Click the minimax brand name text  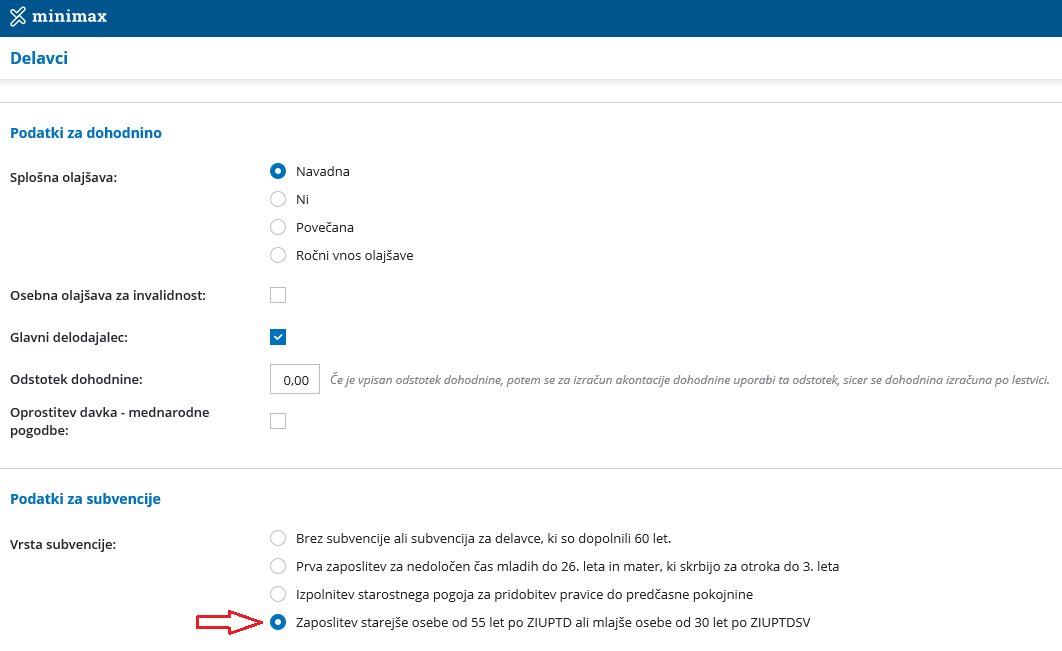pos(69,16)
